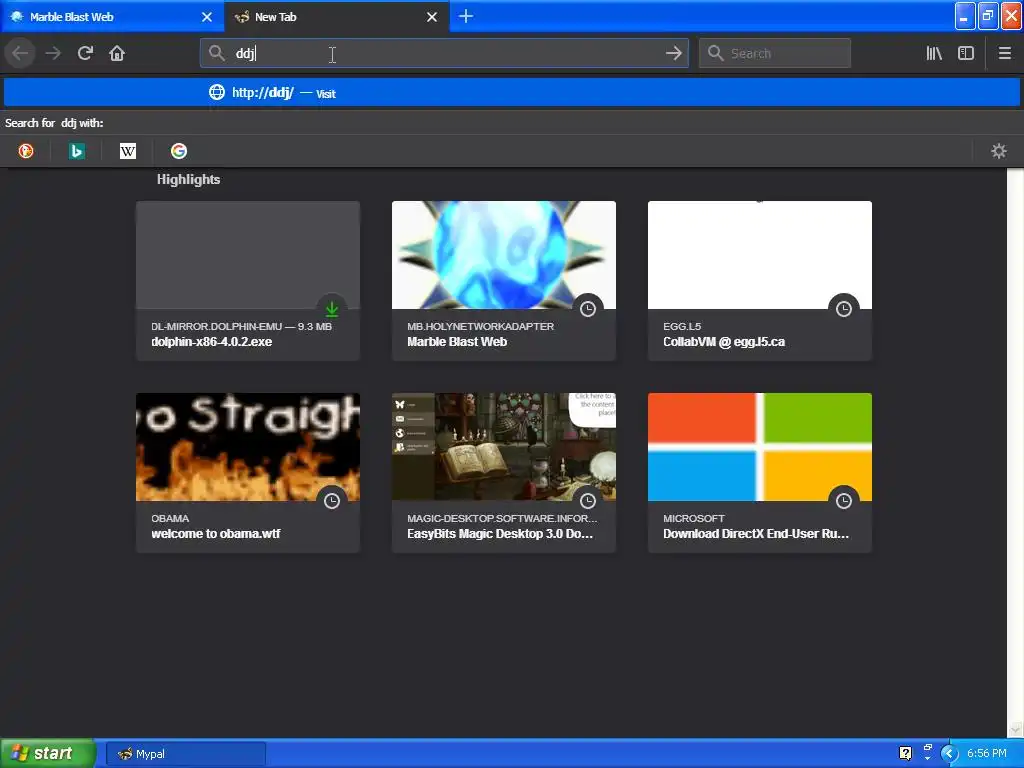Click the forward navigation arrow

point(53,53)
